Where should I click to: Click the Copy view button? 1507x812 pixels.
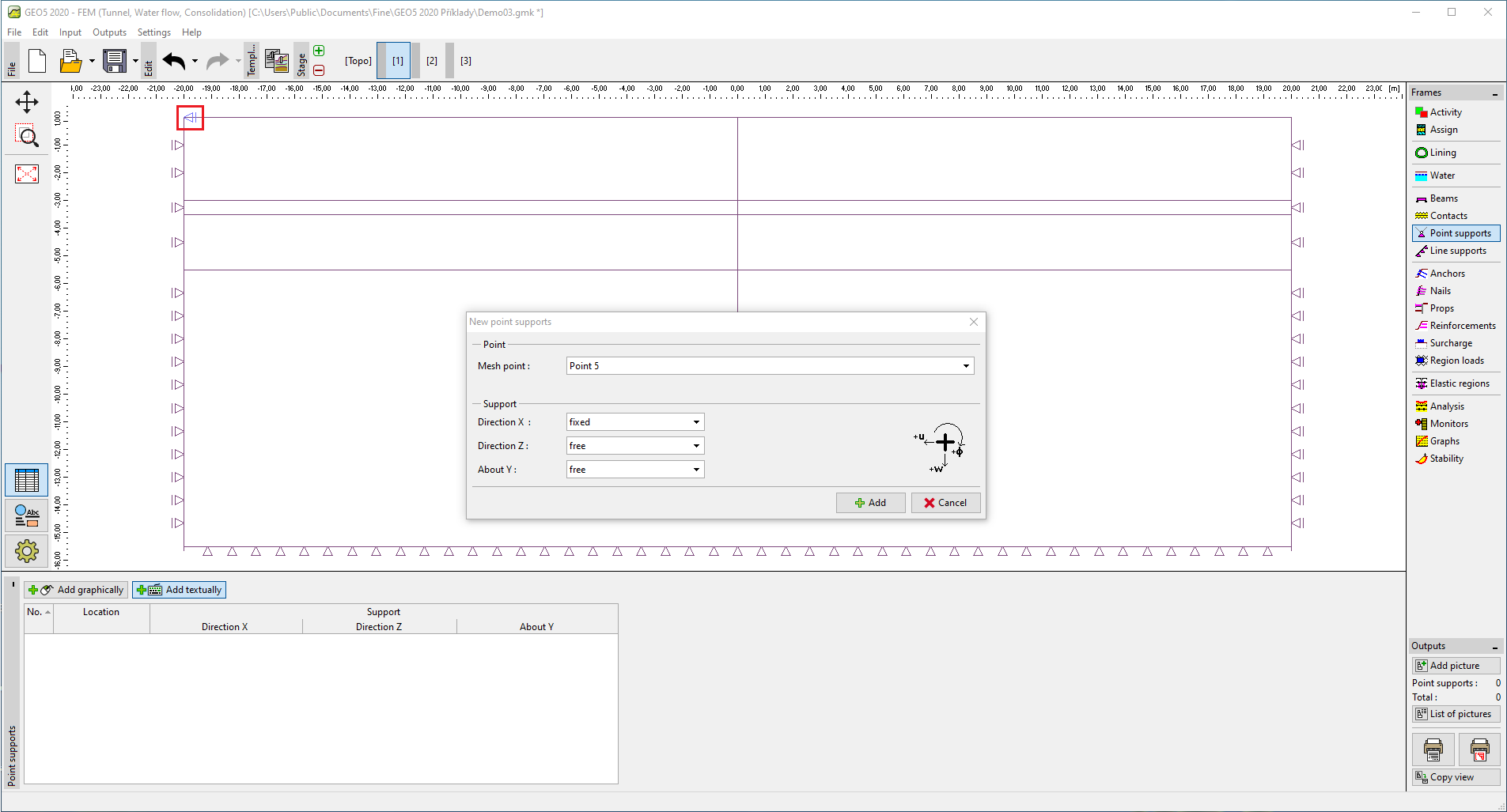(1456, 777)
